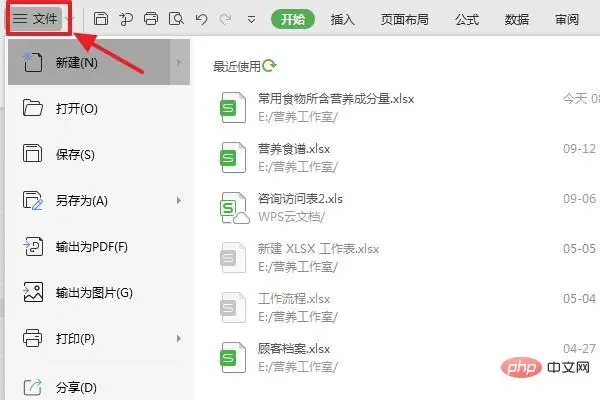Choose 另存为(A) menu entry
The width and height of the screenshot is (600, 400).
pos(99,201)
